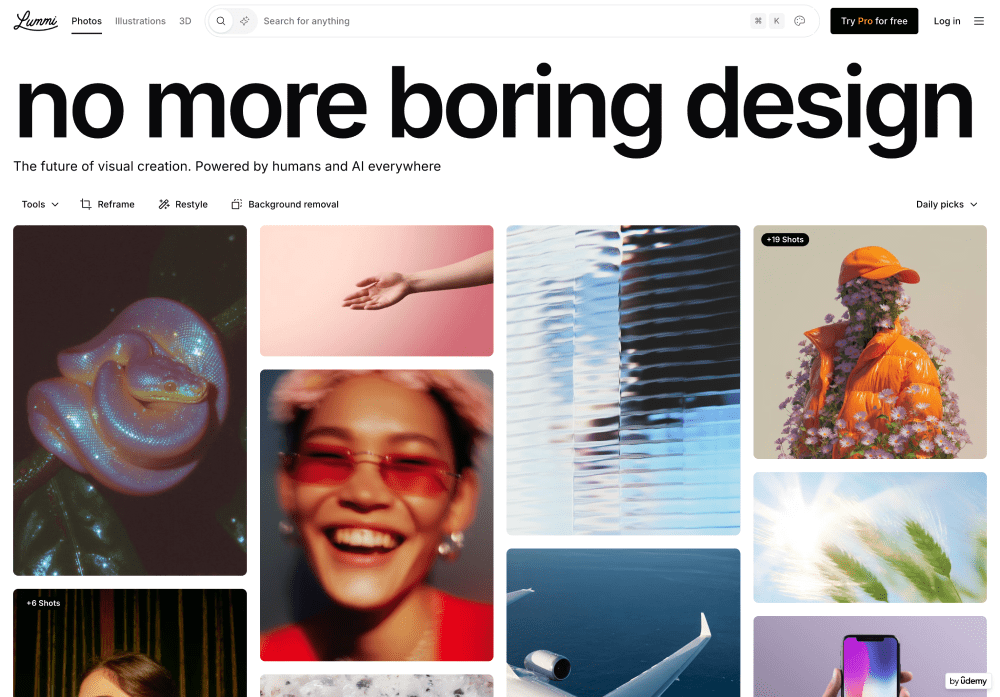This screenshot has height=697, width=1000.
Task: Open the Daily picks sort dropdown
Action: pyautogui.click(x=946, y=204)
